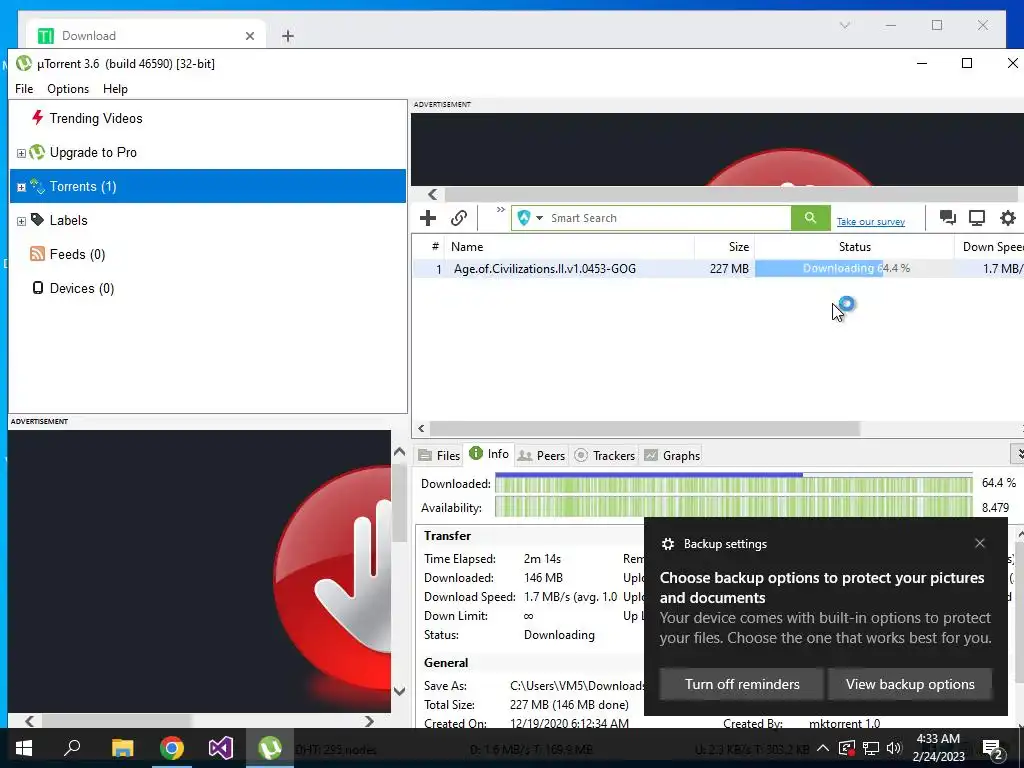The width and height of the screenshot is (1024, 768).
Task: Click the Downloading 64.4% status progress bar
Action: (x=854, y=268)
